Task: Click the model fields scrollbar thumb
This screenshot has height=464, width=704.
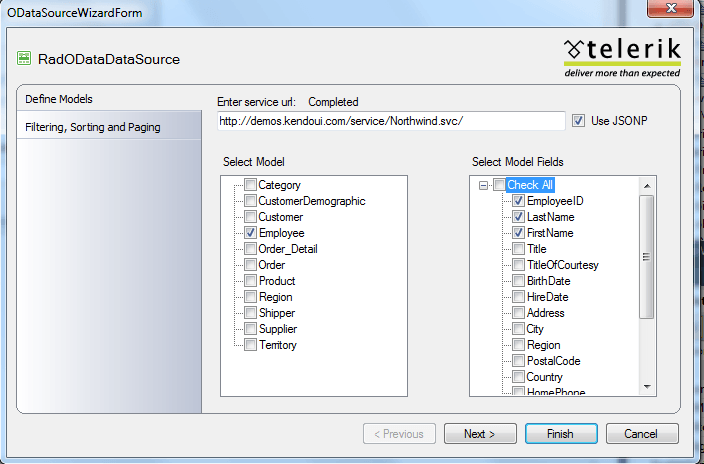Action: [647, 257]
